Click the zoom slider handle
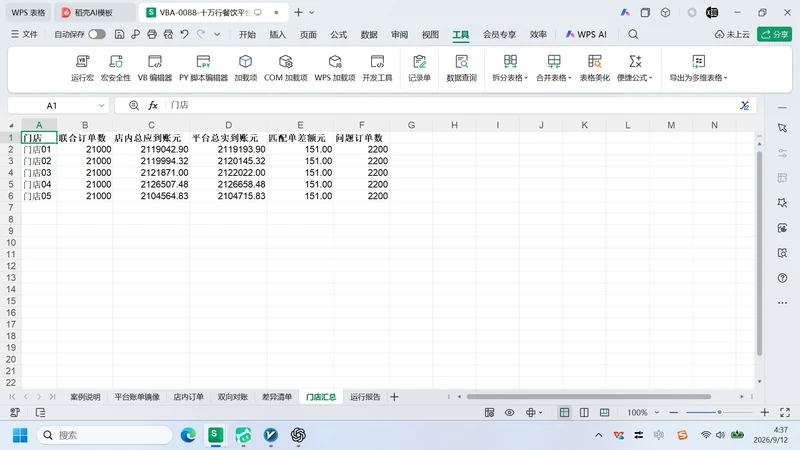This screenshot has width=800, height=450. tap(719, 412)
